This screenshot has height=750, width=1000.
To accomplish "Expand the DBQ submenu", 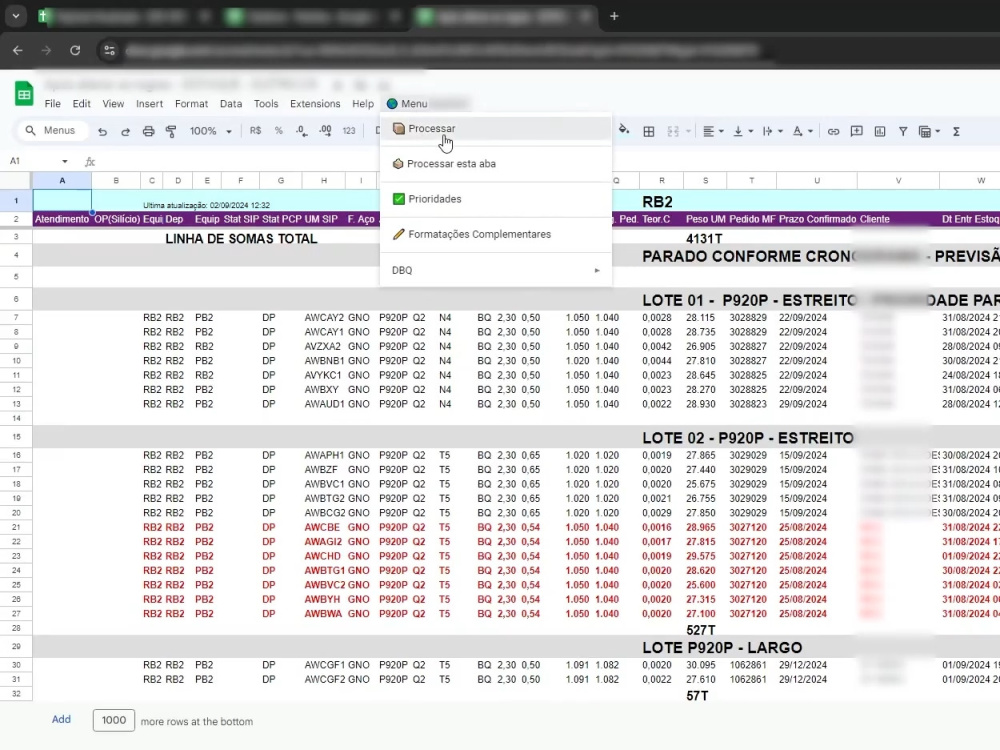I will coord(496,270).
